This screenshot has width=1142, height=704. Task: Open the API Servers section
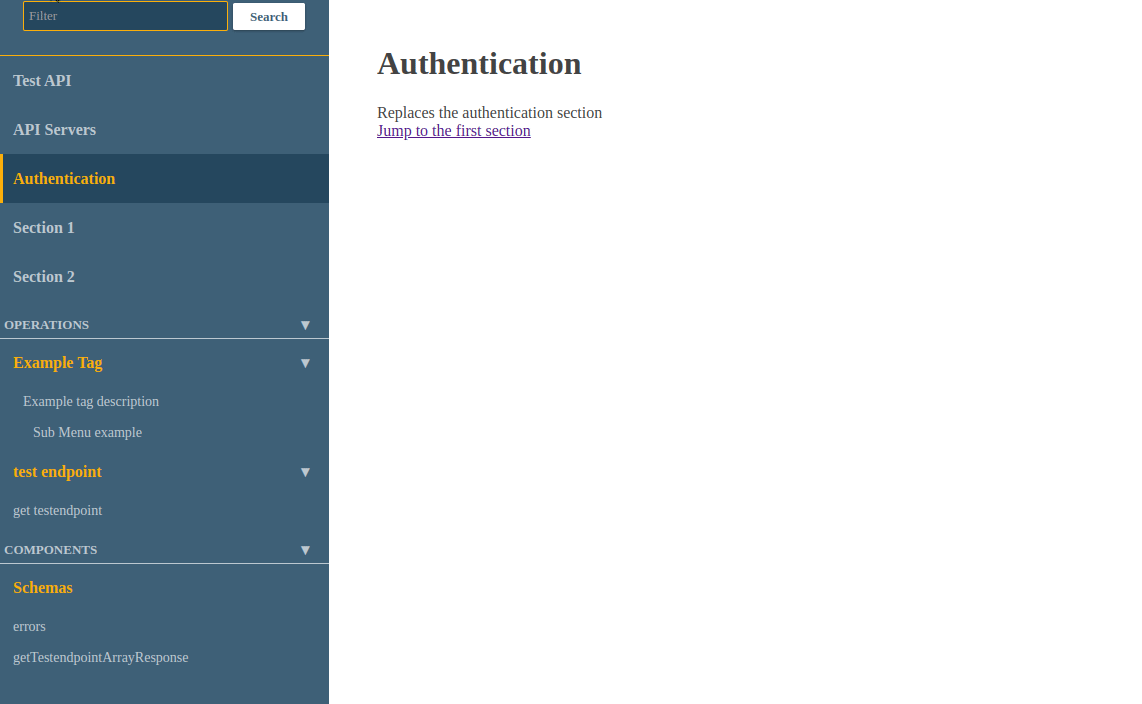55,129
